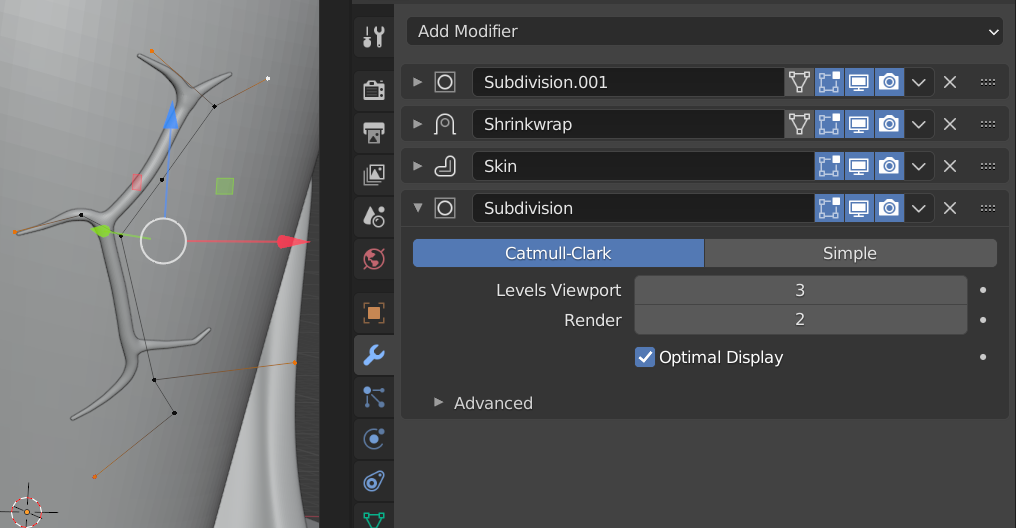This screenshot has width=1016, height=528.
Task: Click the Skin name field
Action: coord(643,166)
